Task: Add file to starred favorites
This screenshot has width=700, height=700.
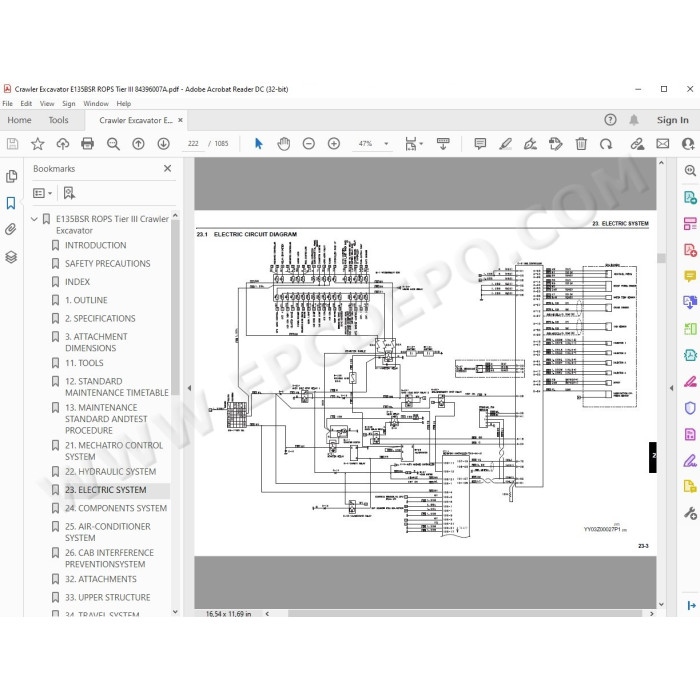Action: [x=38, y=144]
